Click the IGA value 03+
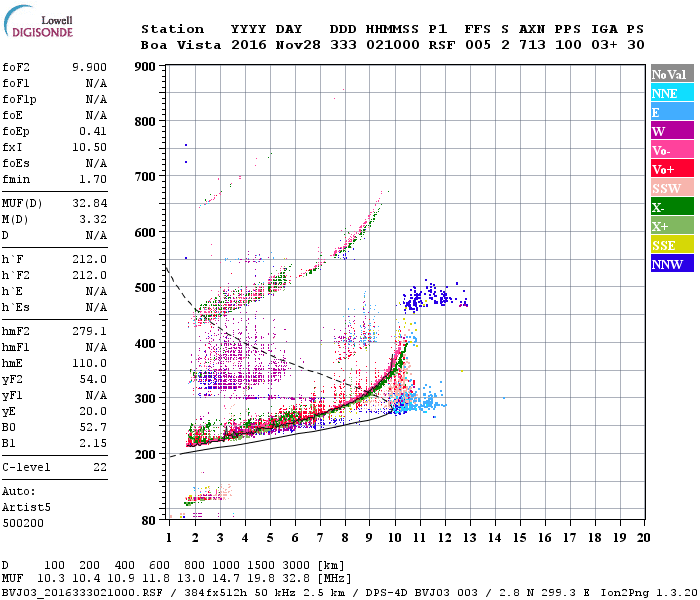 [x=604, y=45]
